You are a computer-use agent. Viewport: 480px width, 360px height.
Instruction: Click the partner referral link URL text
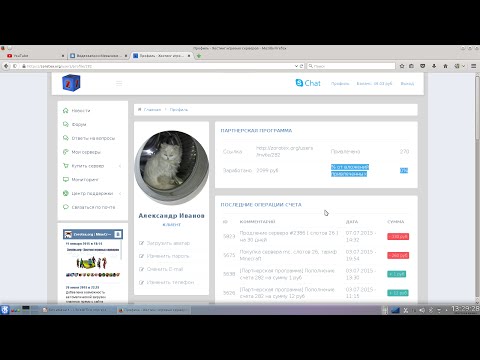pos(284,151)
